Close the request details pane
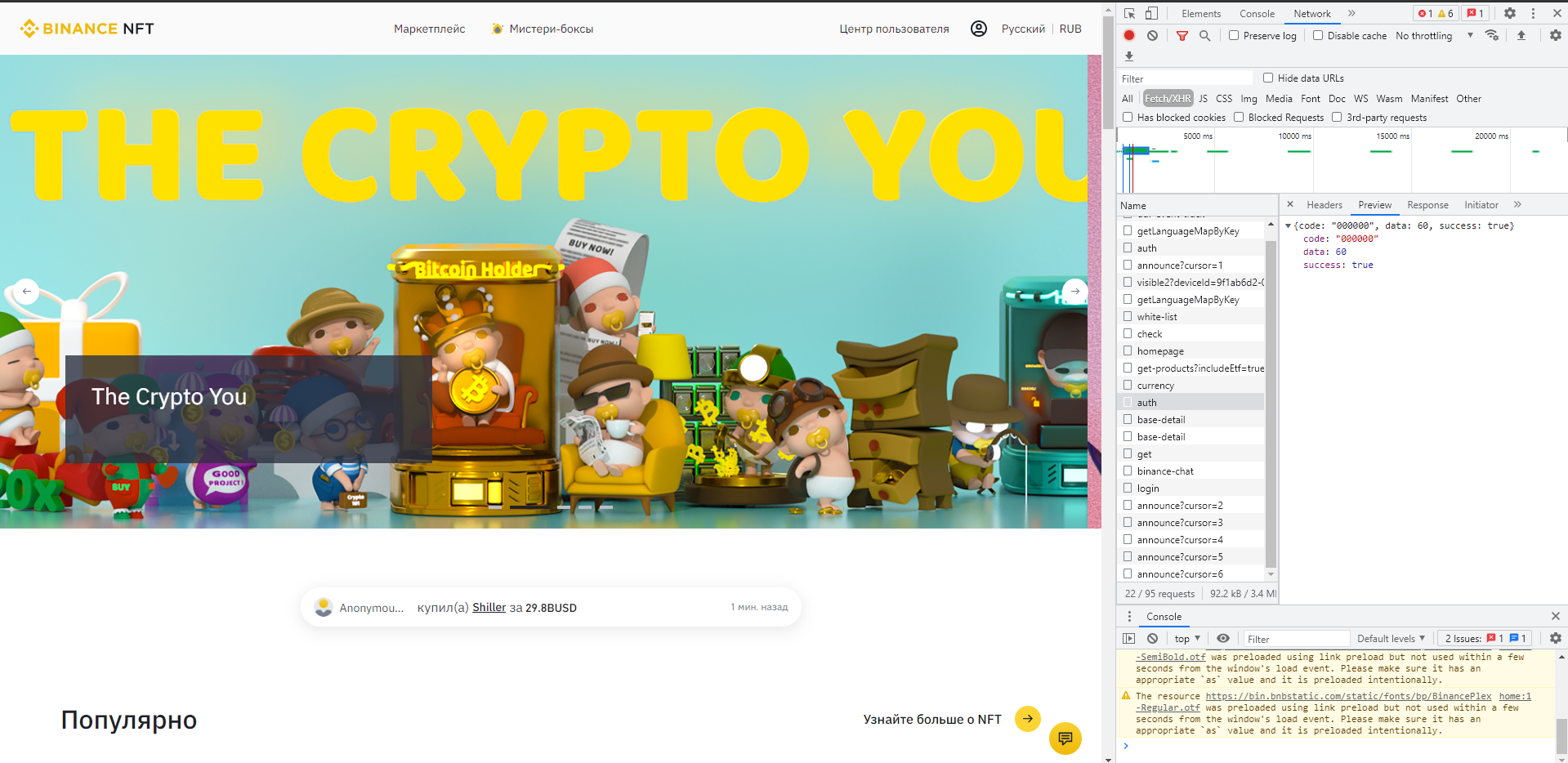 tap(1290, 204)
